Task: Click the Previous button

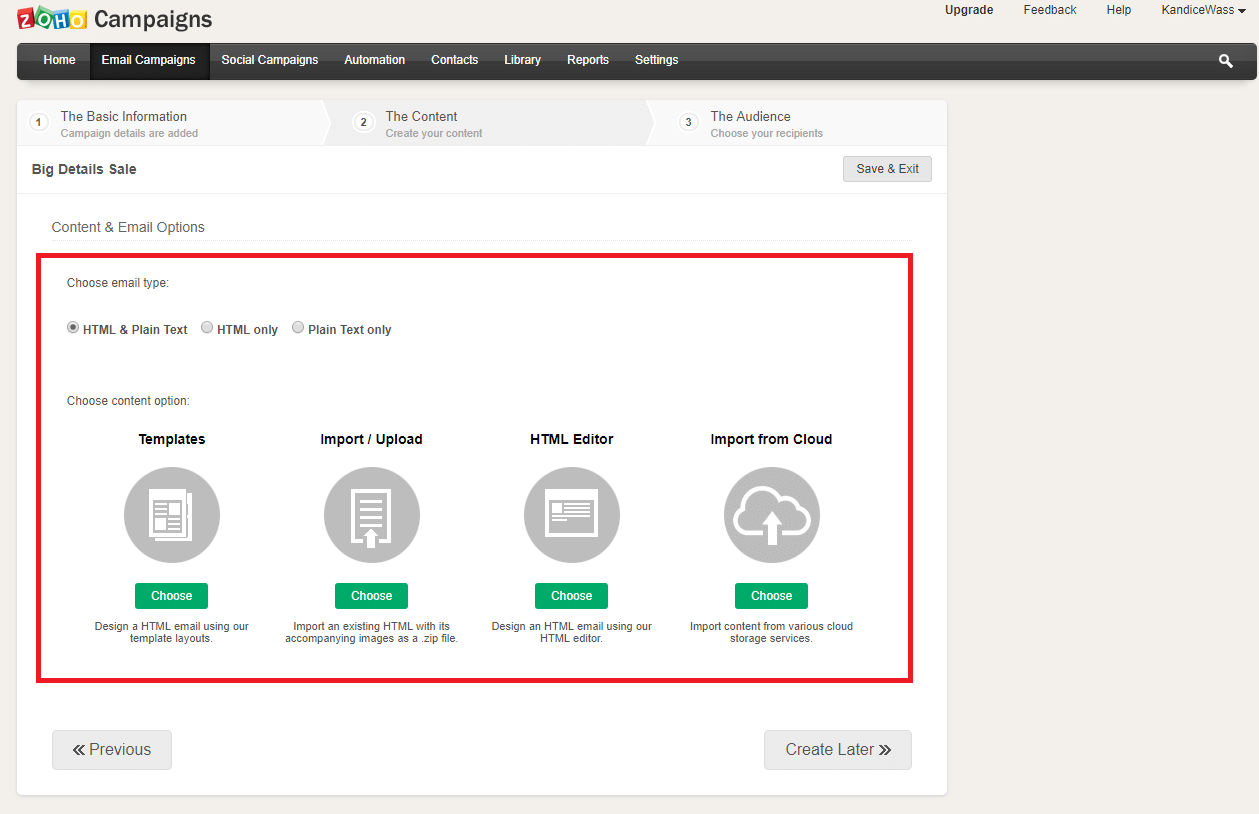Action: pyautogui.click(x=112, y=750)
